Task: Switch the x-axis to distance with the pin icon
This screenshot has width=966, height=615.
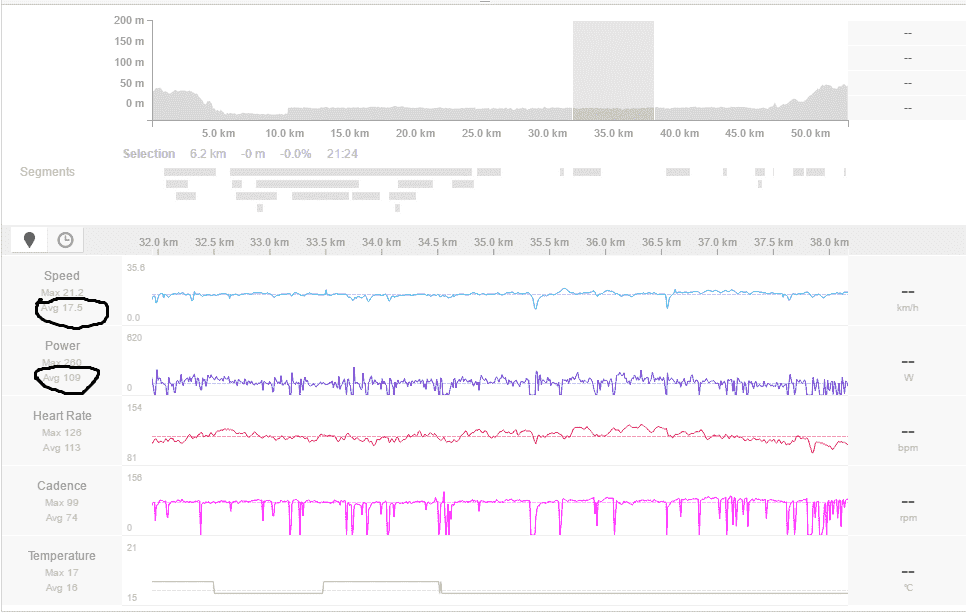Action: pyautogui.click(x=29, y=240)
